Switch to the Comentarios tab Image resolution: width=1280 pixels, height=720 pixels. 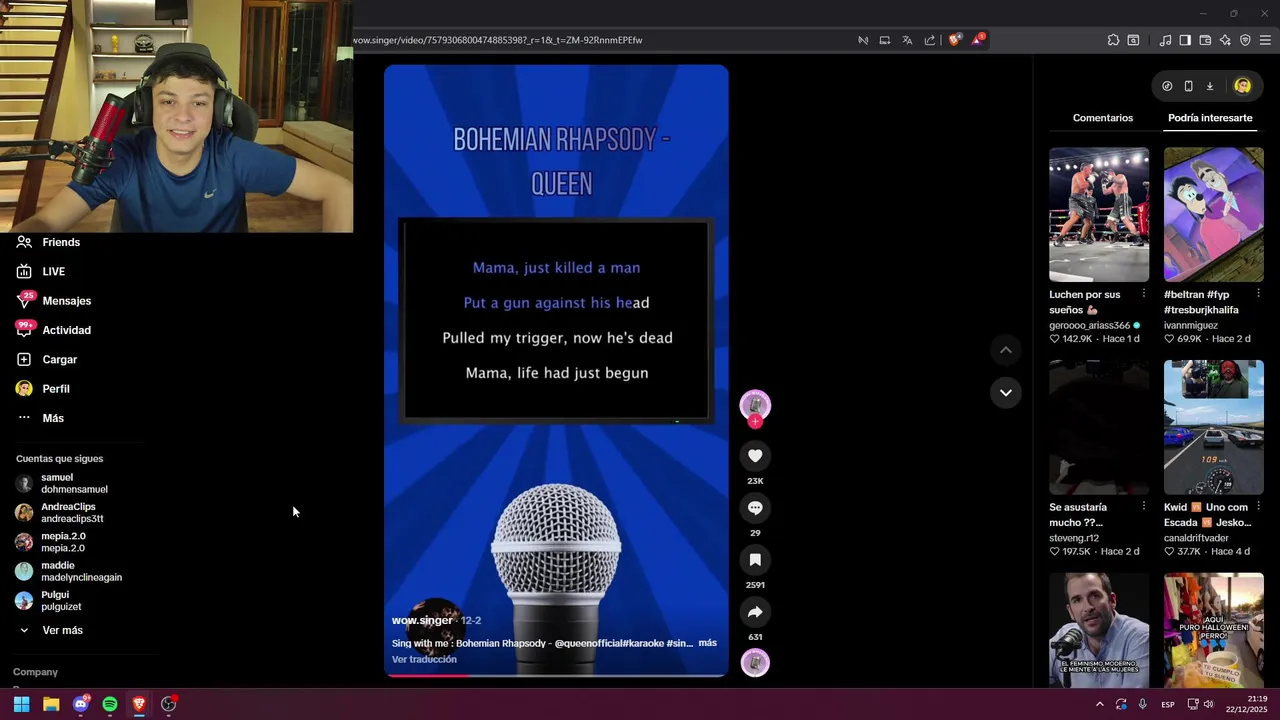pyautogui.click(x=1103, y=118)
